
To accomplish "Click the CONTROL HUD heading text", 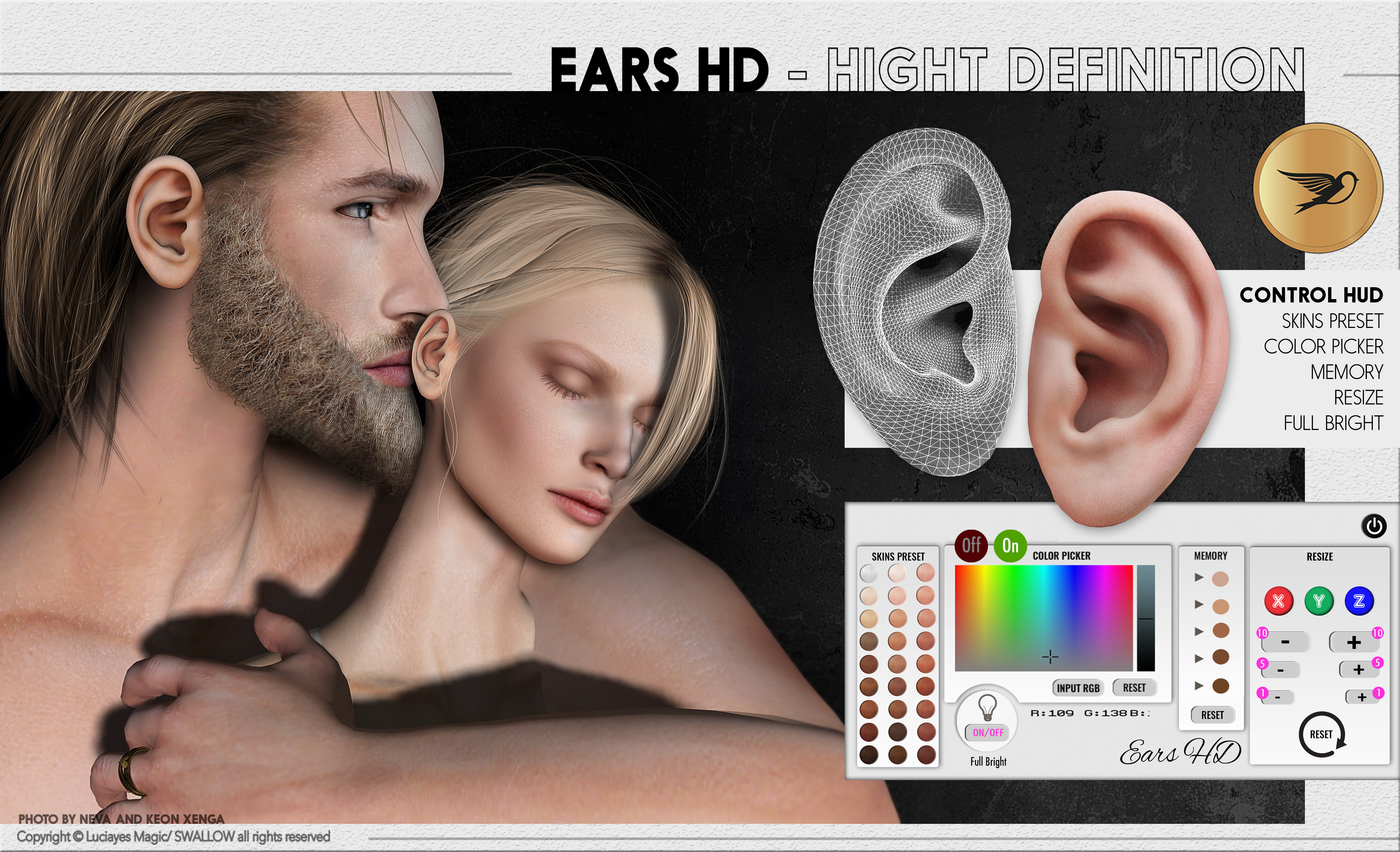I will [x=1311, y=295].
